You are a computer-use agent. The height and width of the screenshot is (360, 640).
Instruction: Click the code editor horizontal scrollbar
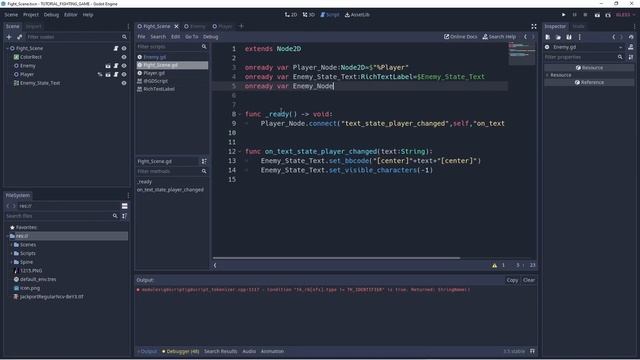click(x=336, y=258)
